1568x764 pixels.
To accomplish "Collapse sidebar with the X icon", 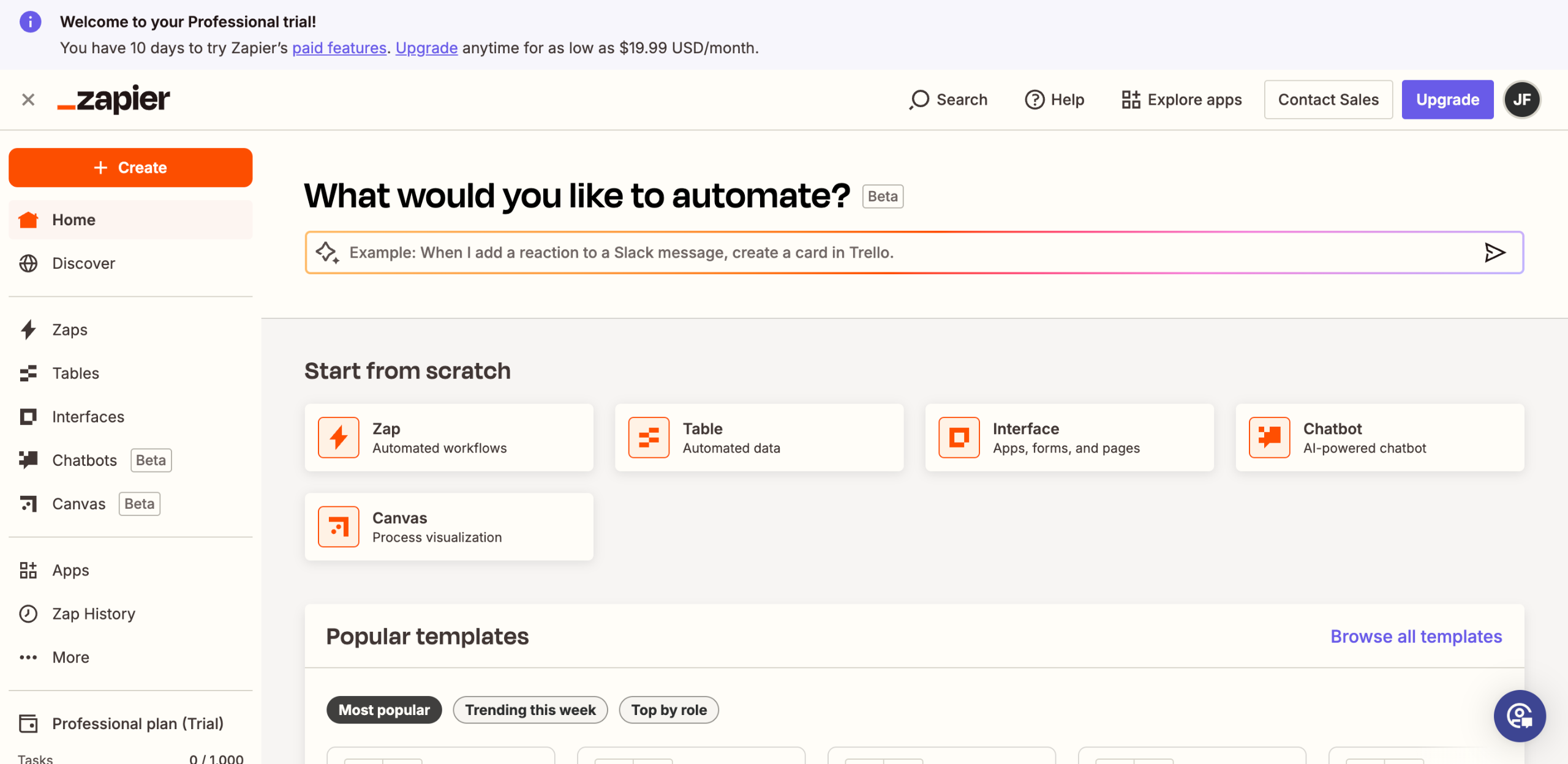I will [28, 100].
